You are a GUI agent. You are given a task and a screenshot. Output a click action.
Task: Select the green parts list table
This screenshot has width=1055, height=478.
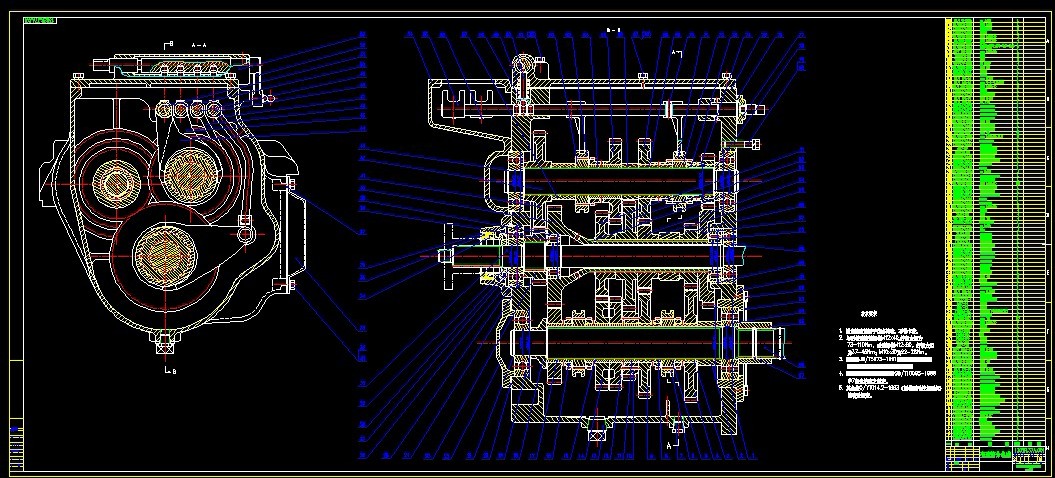996,230
